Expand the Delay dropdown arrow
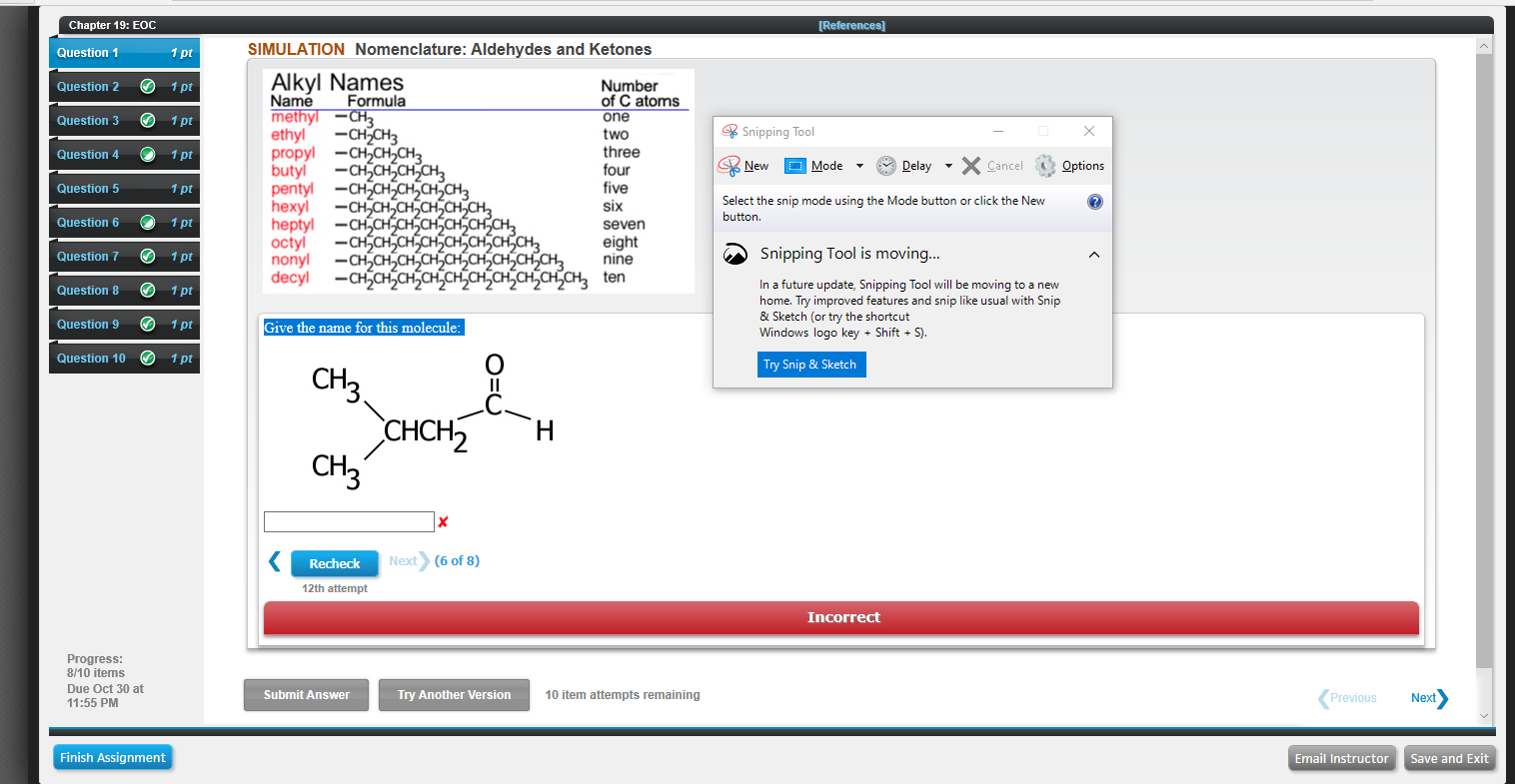 coord(948,166)
